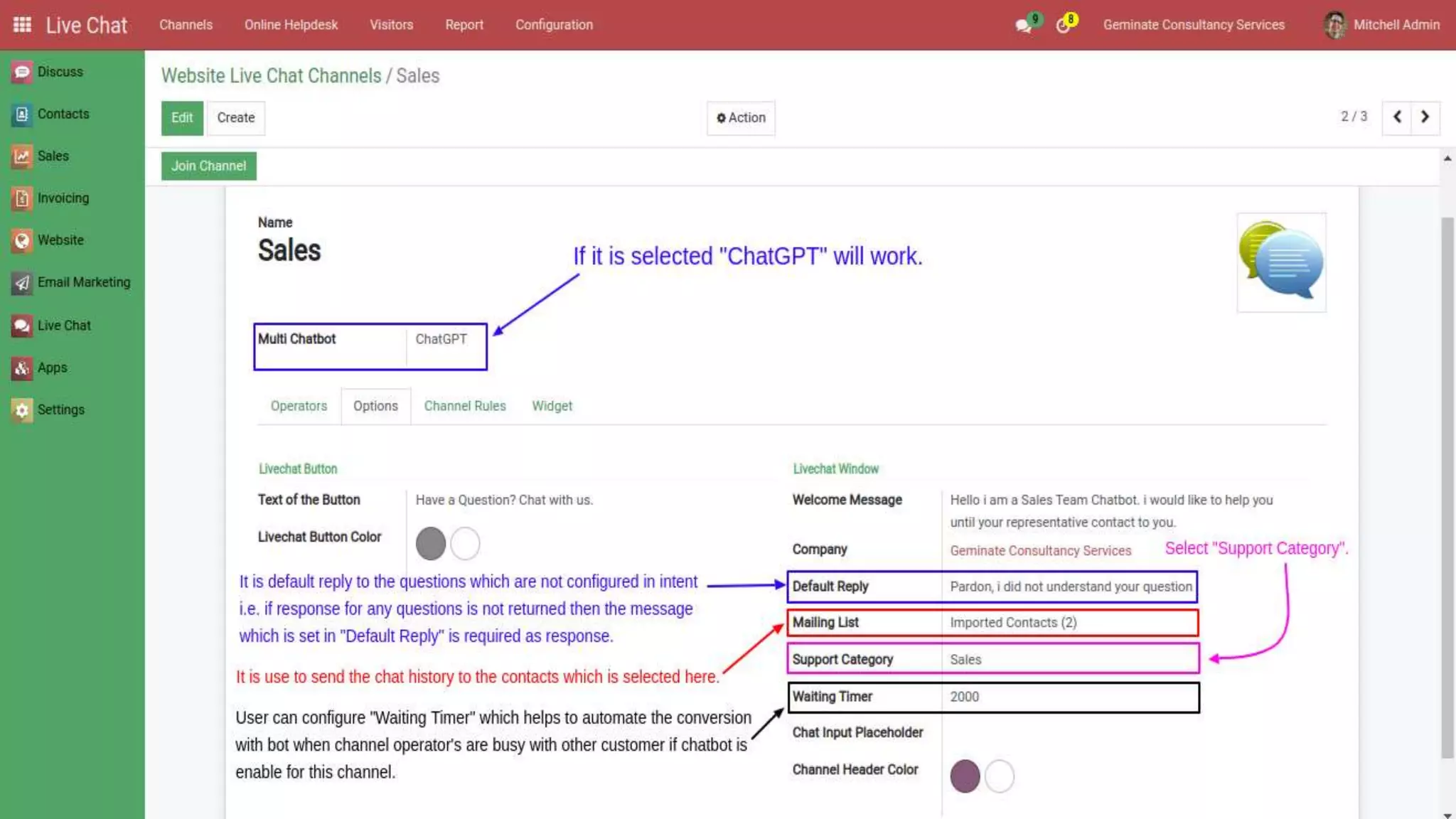
Task: Click the conversations icon with badge 9
Action: click(1024, 25)
